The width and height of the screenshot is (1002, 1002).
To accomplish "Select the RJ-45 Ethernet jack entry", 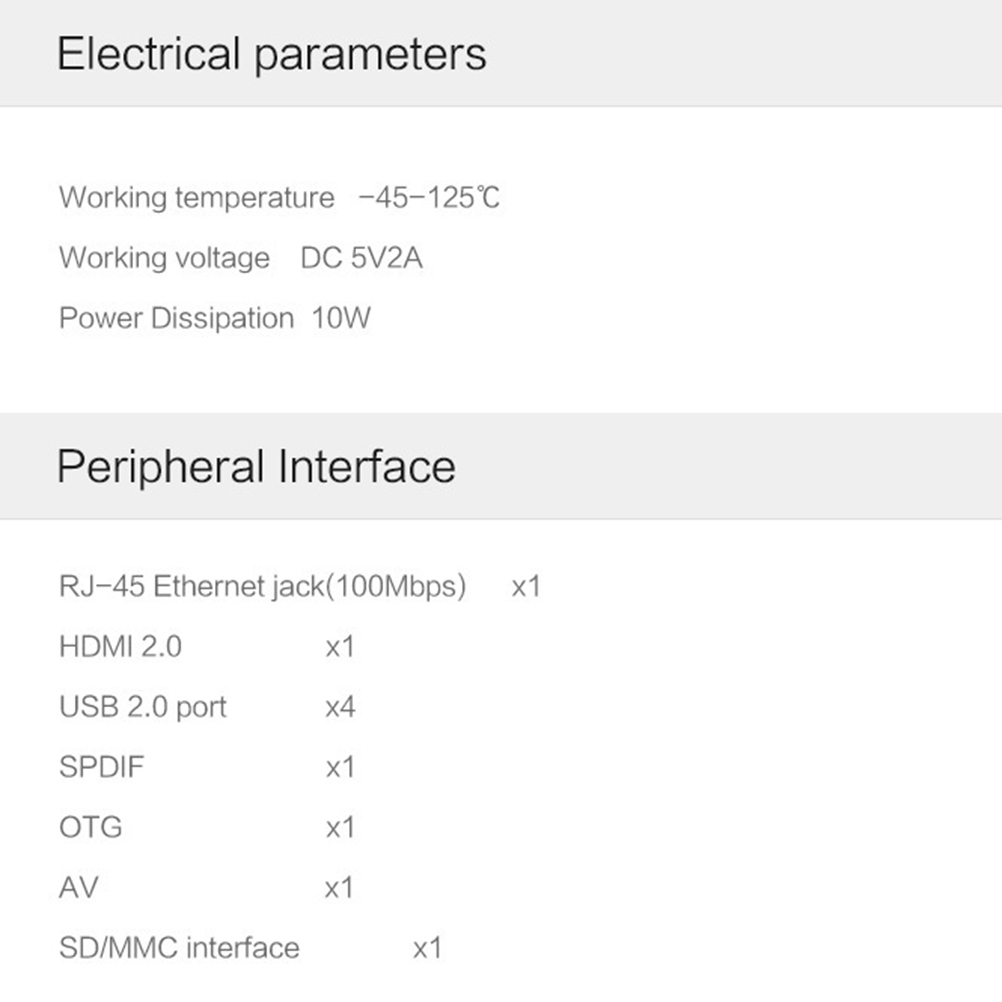I will [x=262, y=586].
